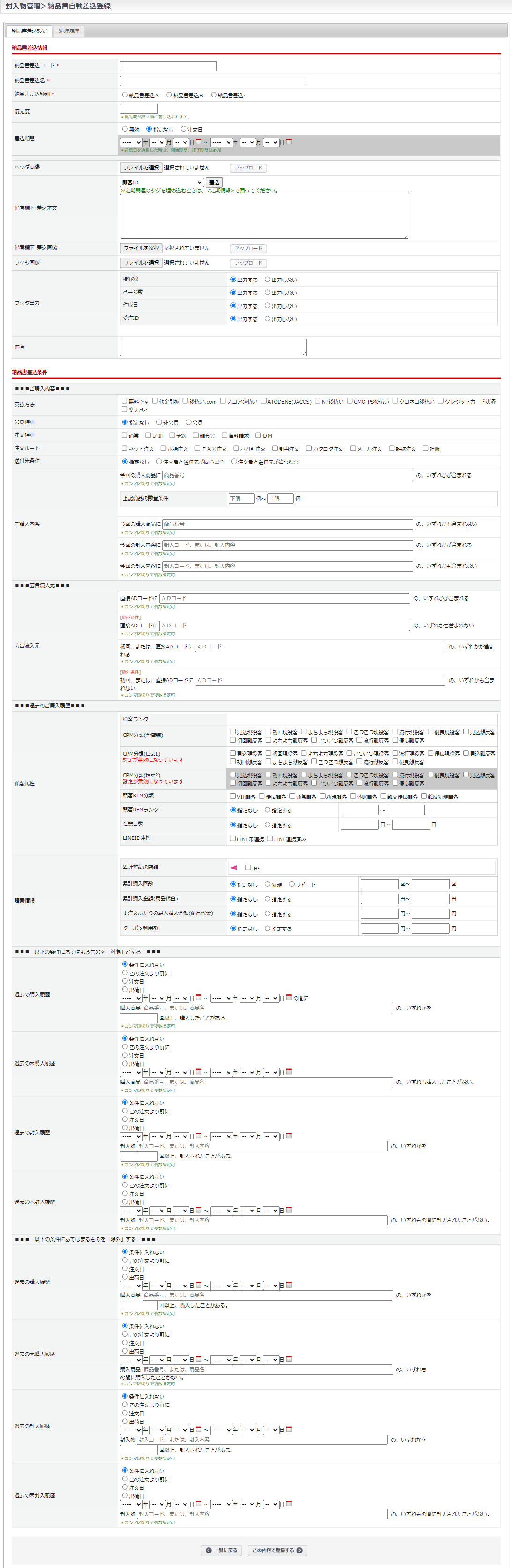Click the pink arrow beside the BS store
The image size is (512, 1568).
pos(234,868)
